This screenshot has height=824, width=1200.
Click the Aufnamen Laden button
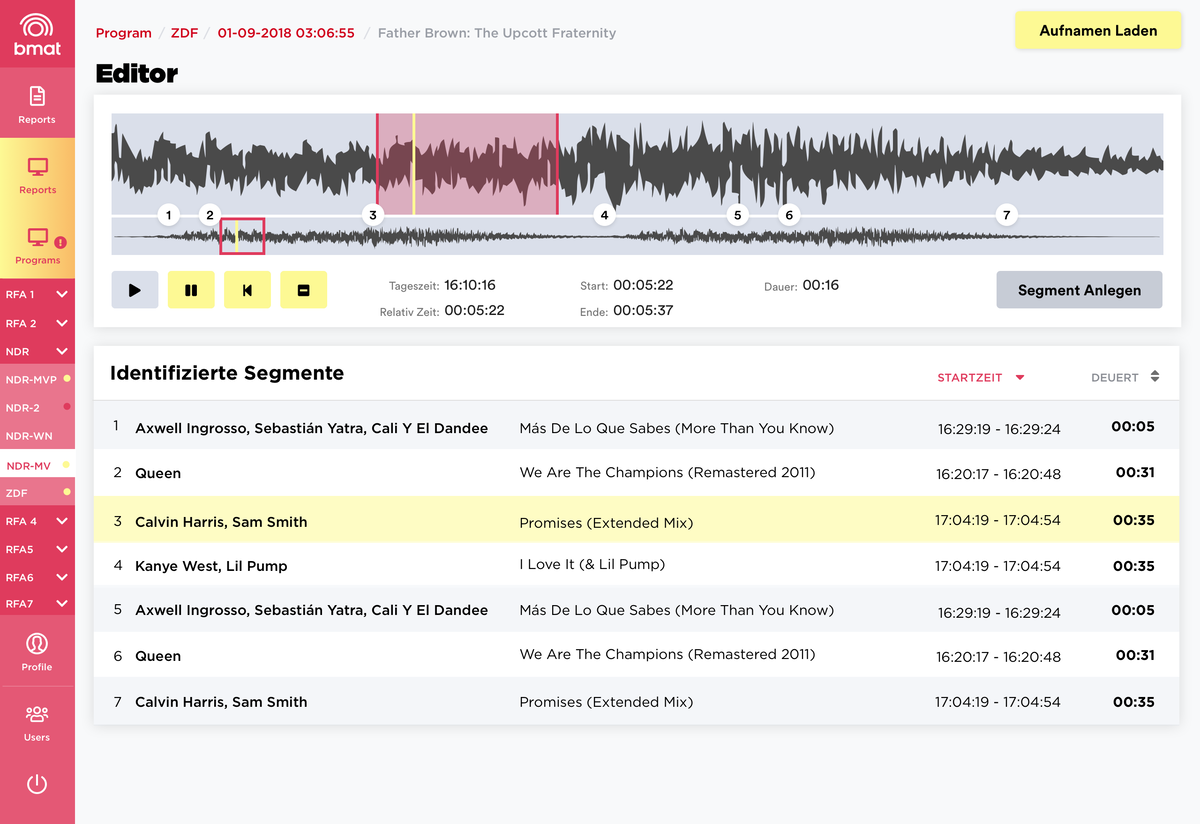(1097, 30)
